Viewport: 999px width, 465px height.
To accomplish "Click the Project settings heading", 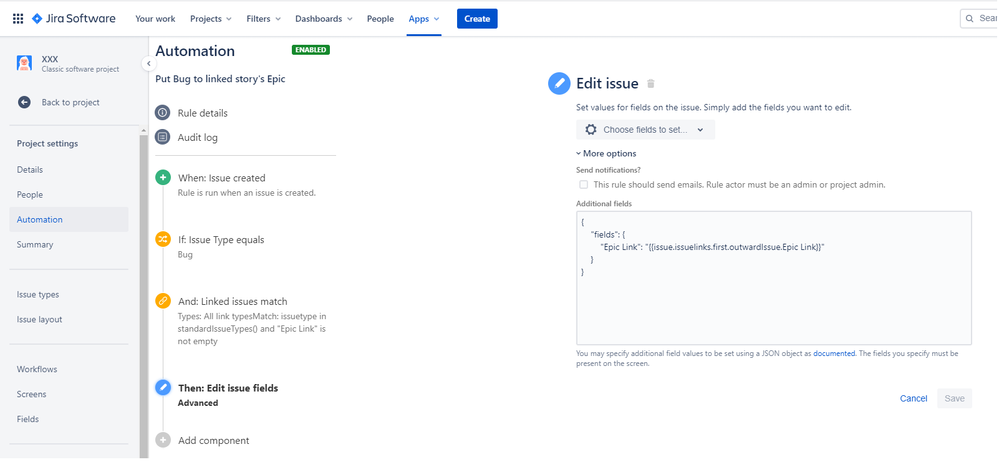I will tap(47, 143).
